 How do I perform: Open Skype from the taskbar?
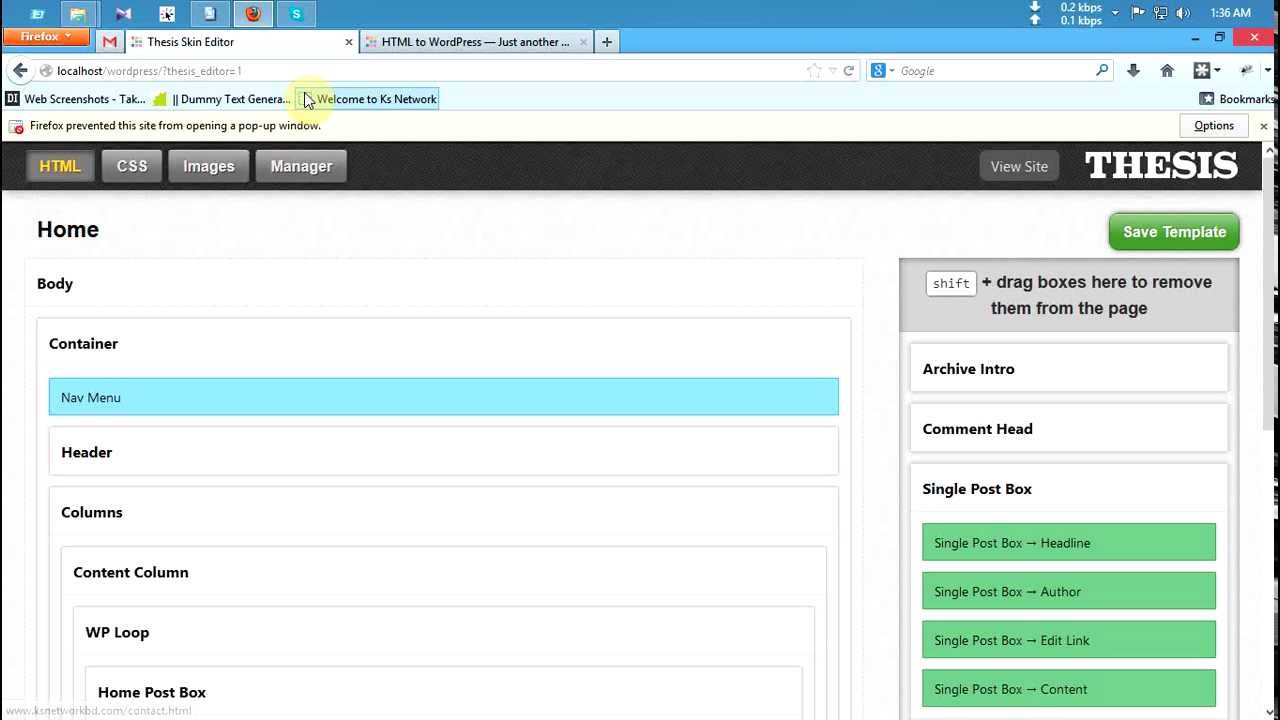[296, 14]
